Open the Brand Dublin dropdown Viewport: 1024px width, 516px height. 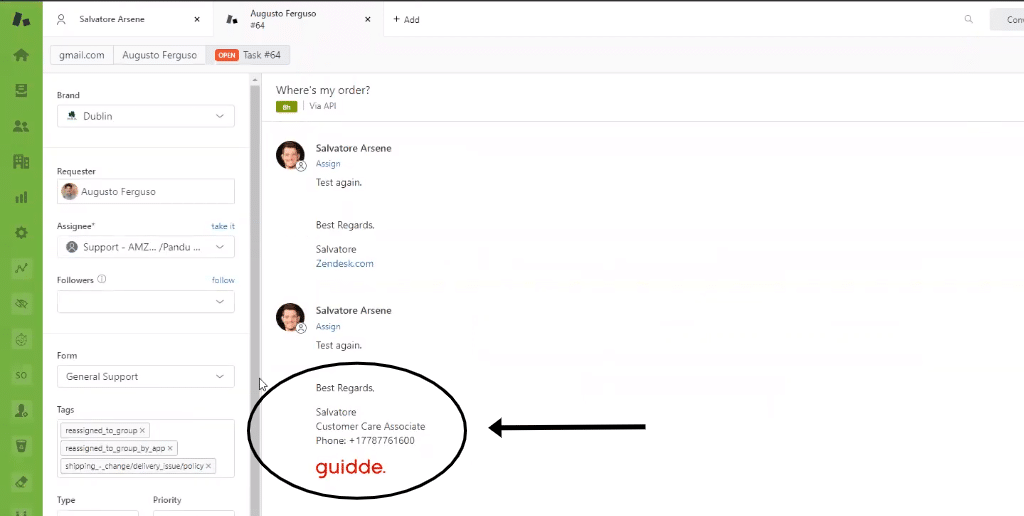point(146,116)
